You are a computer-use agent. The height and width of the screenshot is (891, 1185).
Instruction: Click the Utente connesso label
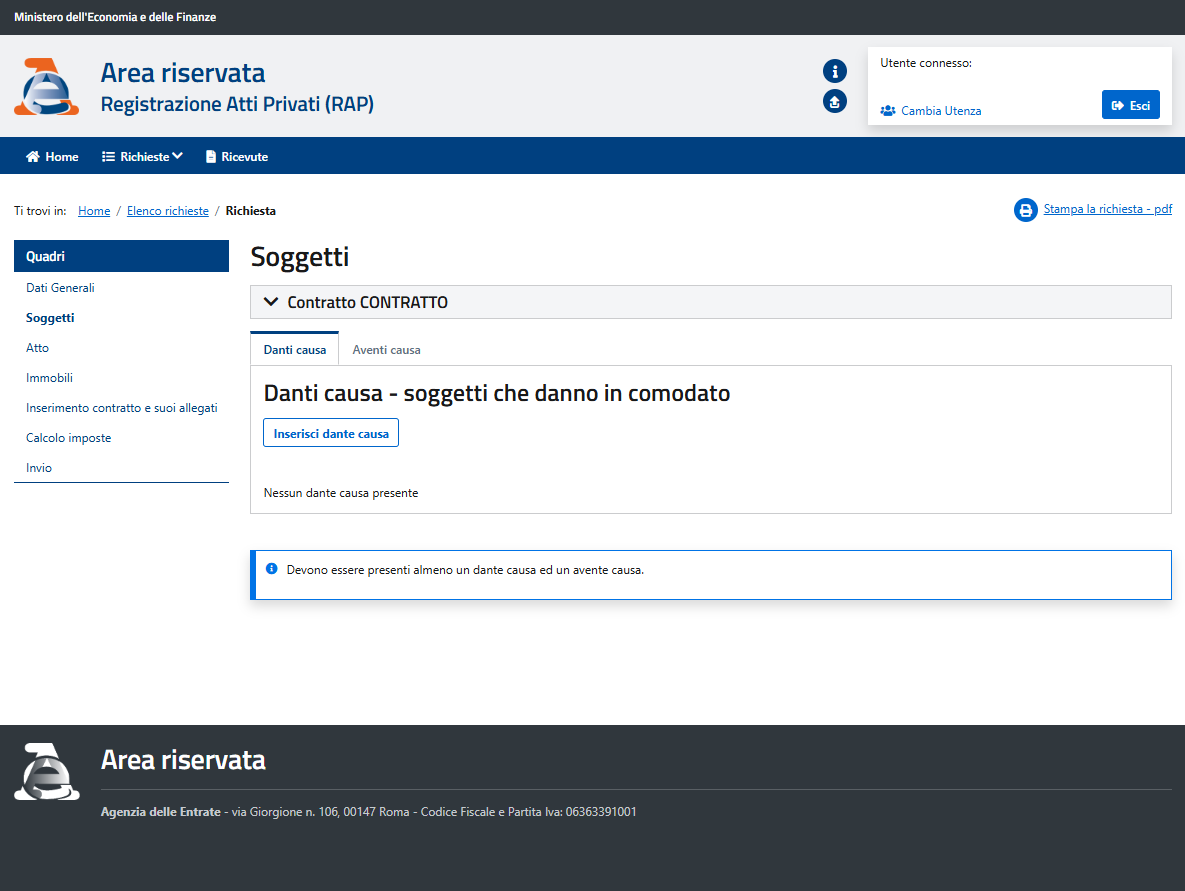[x=926, y=63]
